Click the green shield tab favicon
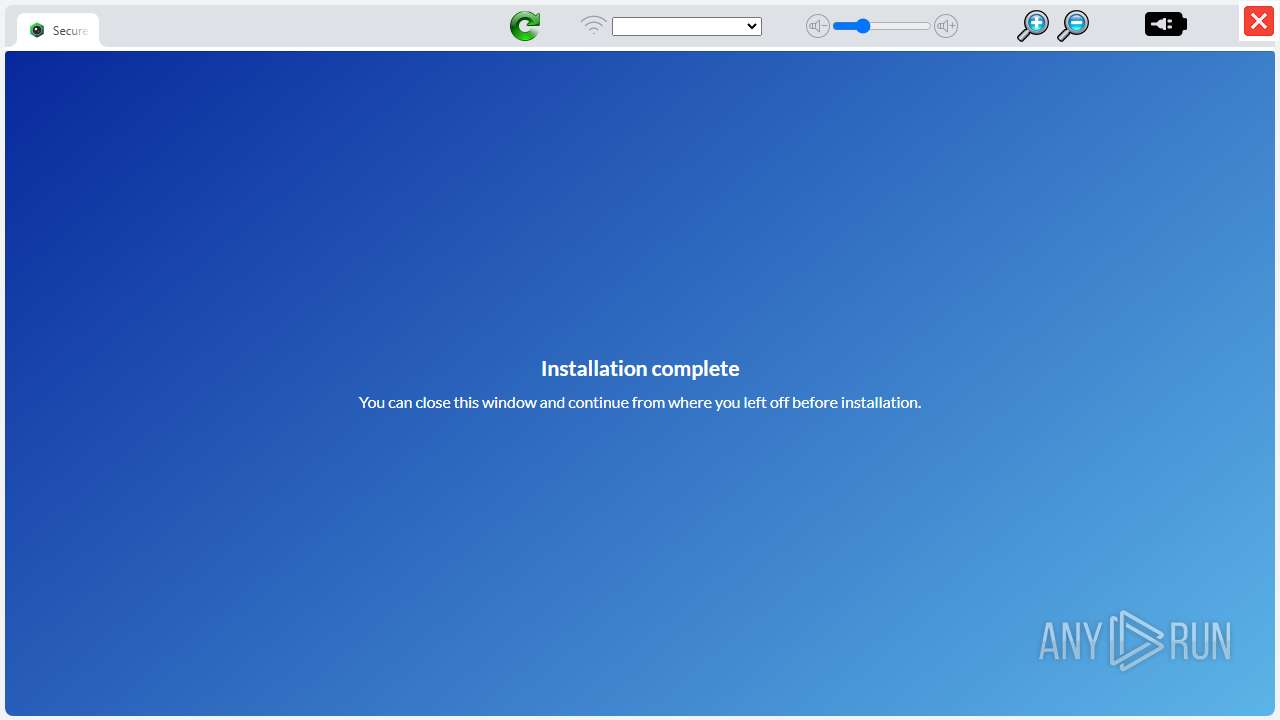Viewport: 1280px width, 720px height. coord(37,30)
